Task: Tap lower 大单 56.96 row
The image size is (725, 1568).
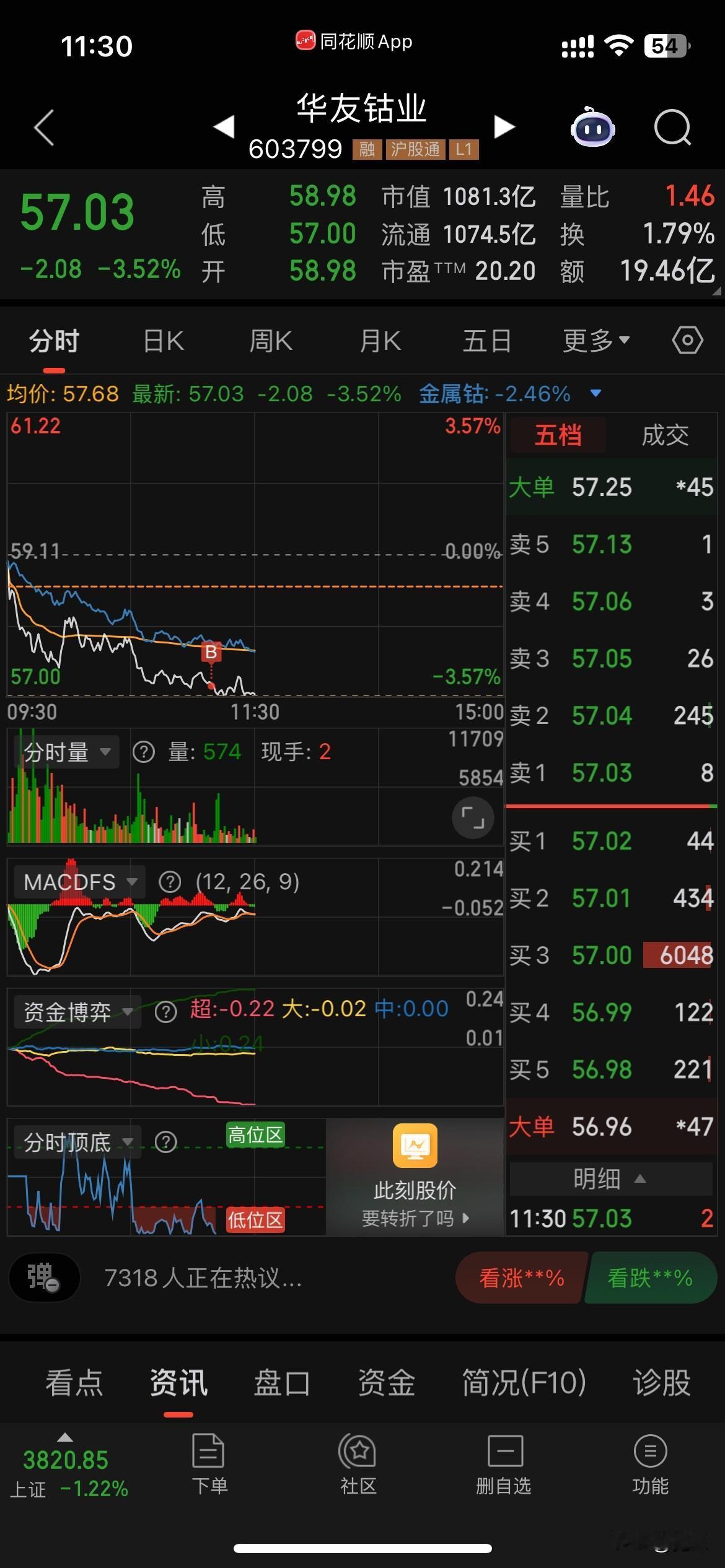Action: coord(611,1126)
